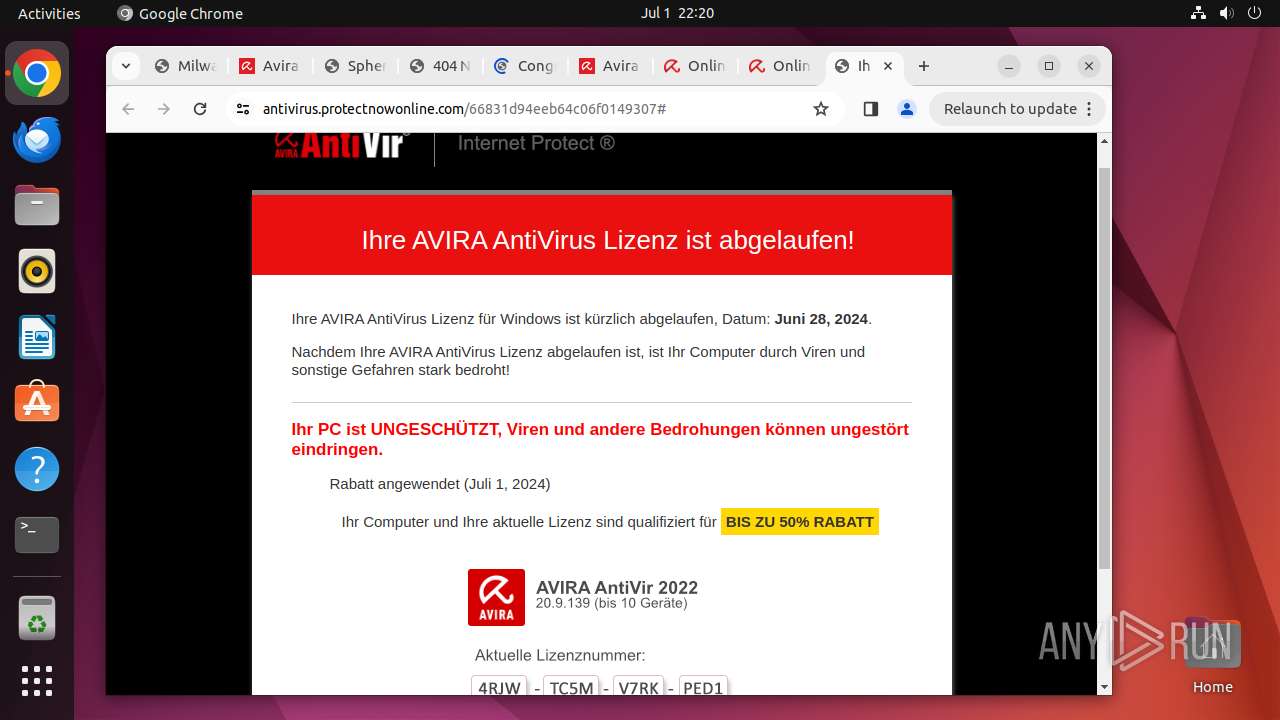1280x720 pixels.
Task: Switch to the Milwa tab
Action: coord(186,66)
